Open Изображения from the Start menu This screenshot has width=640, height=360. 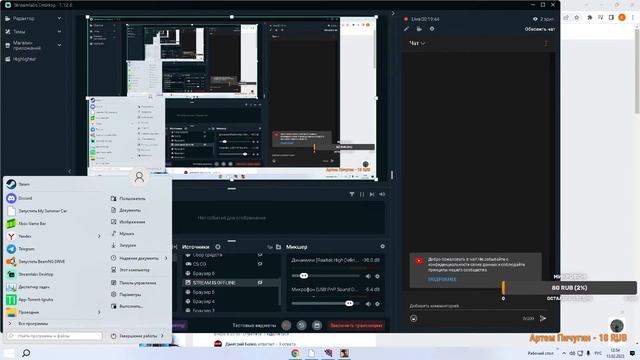(x=128, y=222)
